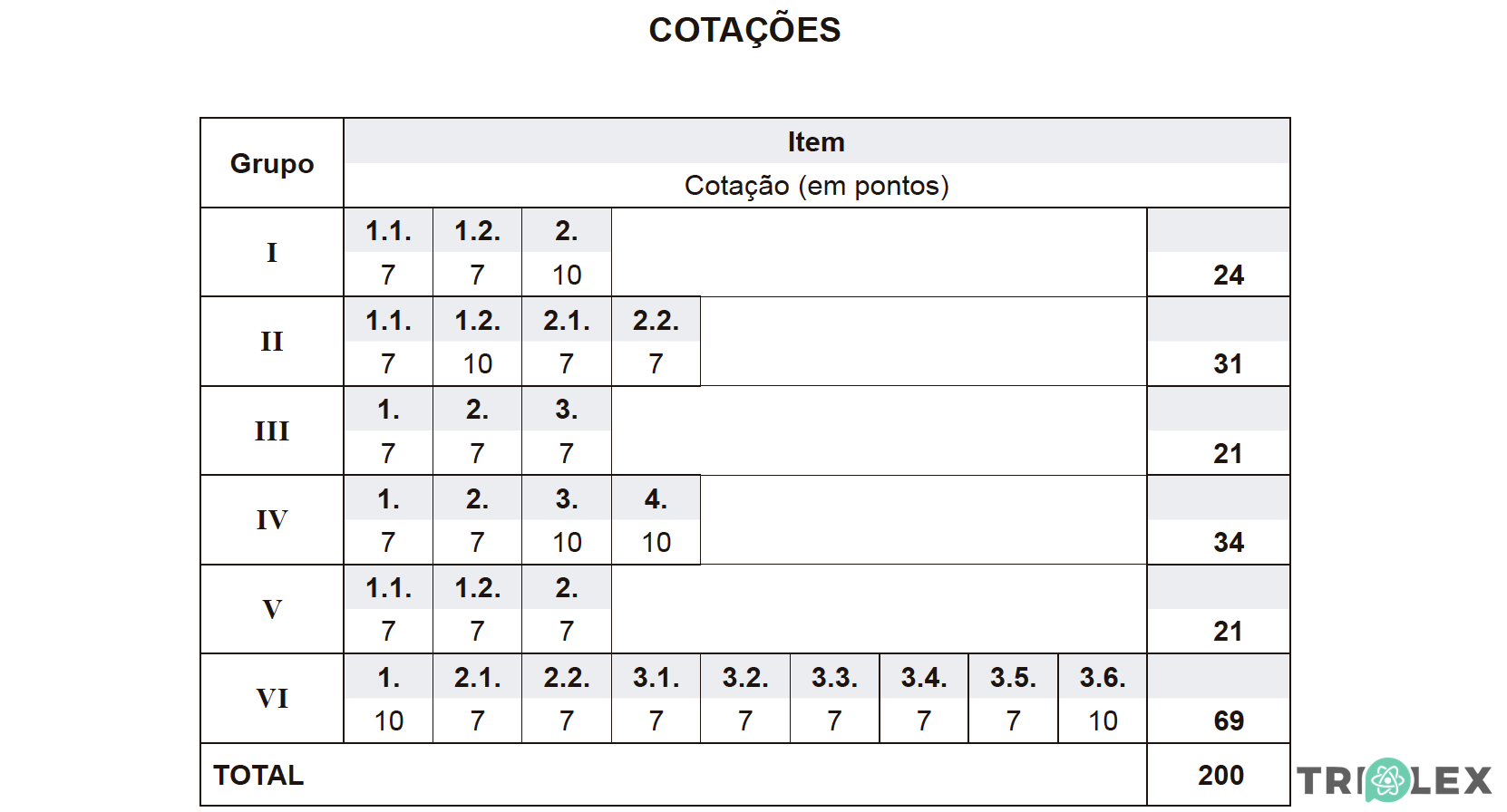Click group I row label
This screenshot has width=1507, height=812.
click(x=272, y=252)
